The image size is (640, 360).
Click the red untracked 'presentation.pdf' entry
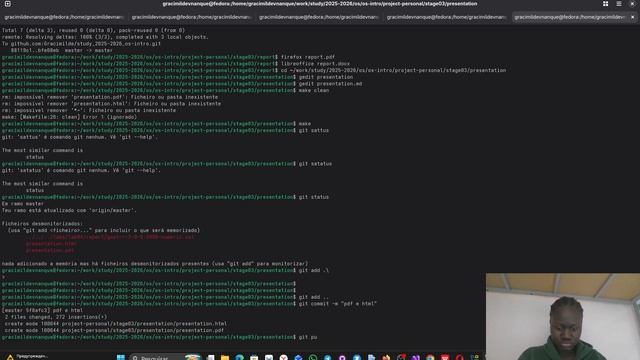[x=50, y=250]
